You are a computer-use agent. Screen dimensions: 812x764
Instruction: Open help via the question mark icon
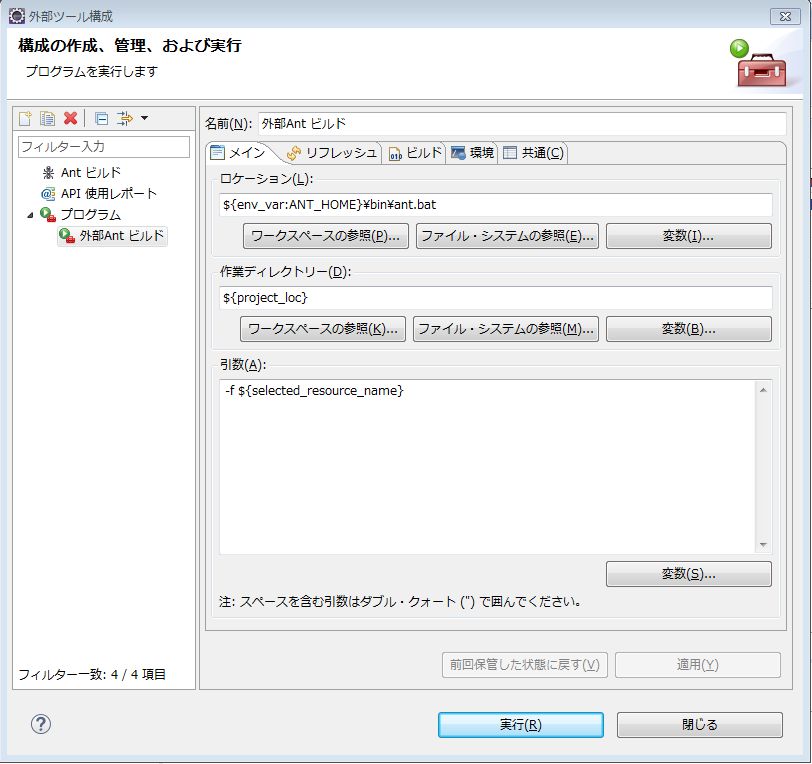38,725
